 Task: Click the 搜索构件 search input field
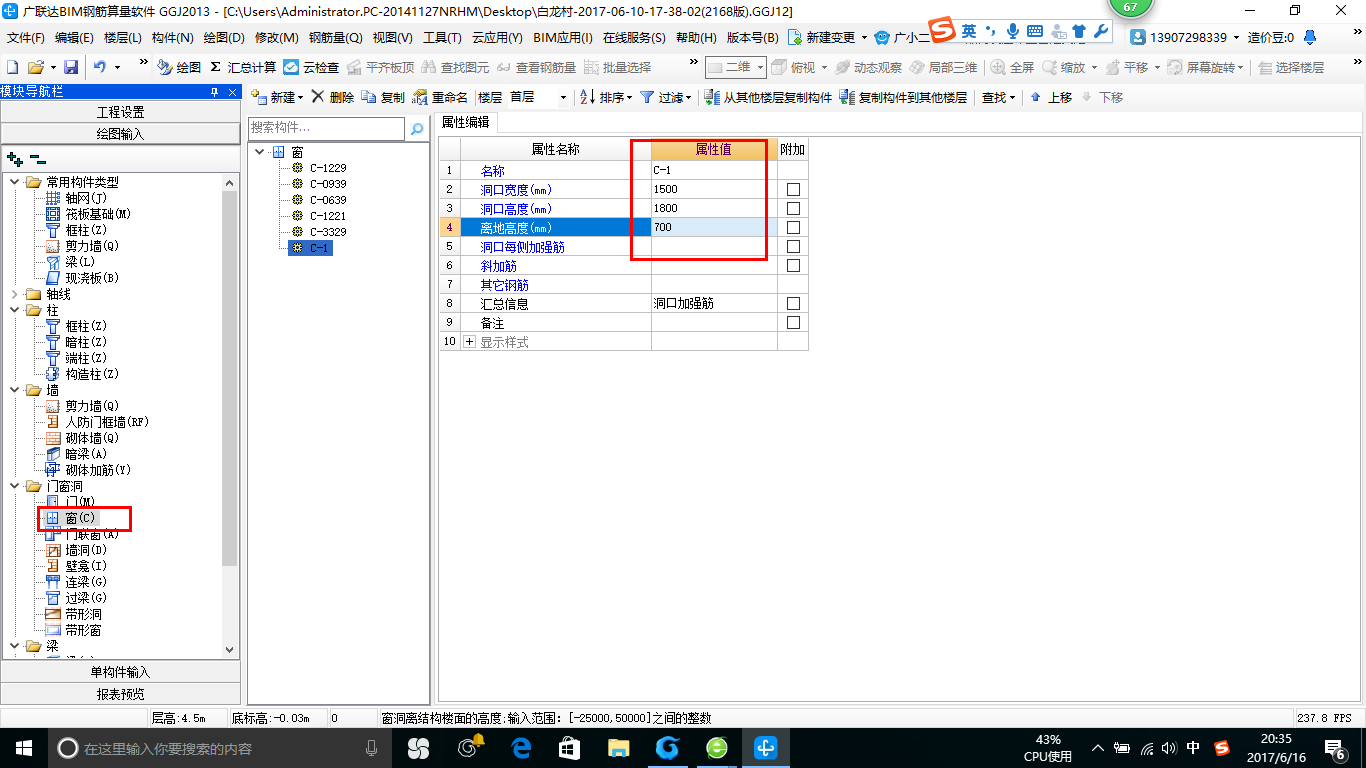tap(327, 128)
